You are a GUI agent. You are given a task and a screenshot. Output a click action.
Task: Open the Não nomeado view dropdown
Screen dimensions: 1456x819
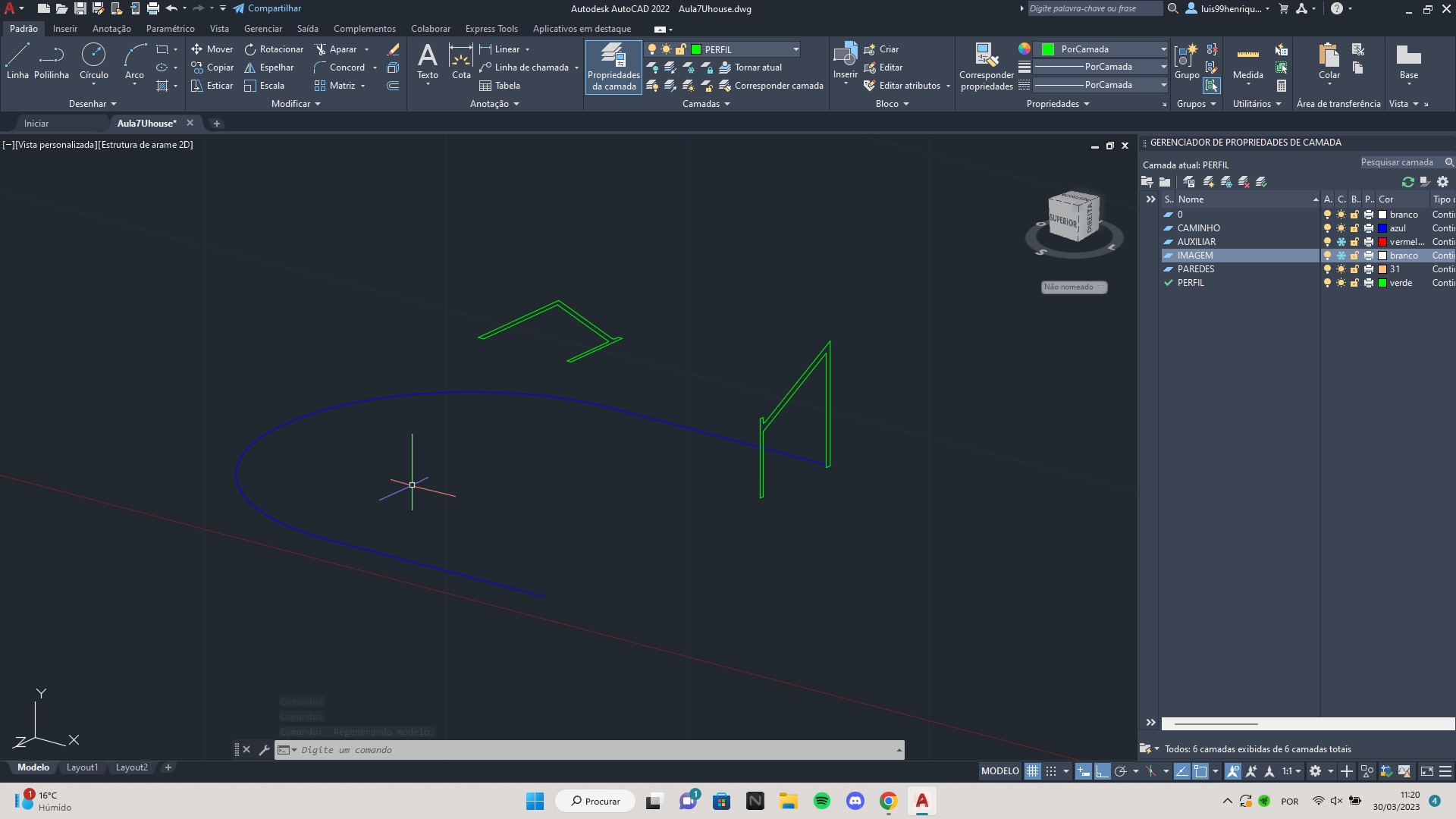[1075, 287]
